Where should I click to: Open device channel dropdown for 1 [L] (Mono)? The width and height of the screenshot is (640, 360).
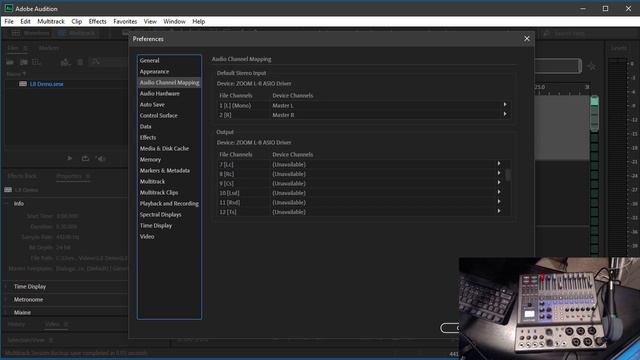pyautogui.click(x=505, y=105)
